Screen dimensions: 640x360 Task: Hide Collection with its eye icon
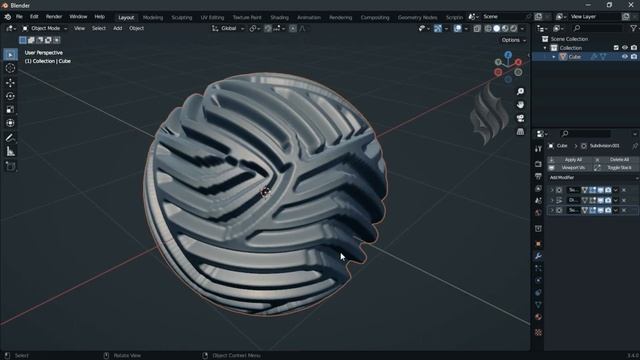pos(624,48)
